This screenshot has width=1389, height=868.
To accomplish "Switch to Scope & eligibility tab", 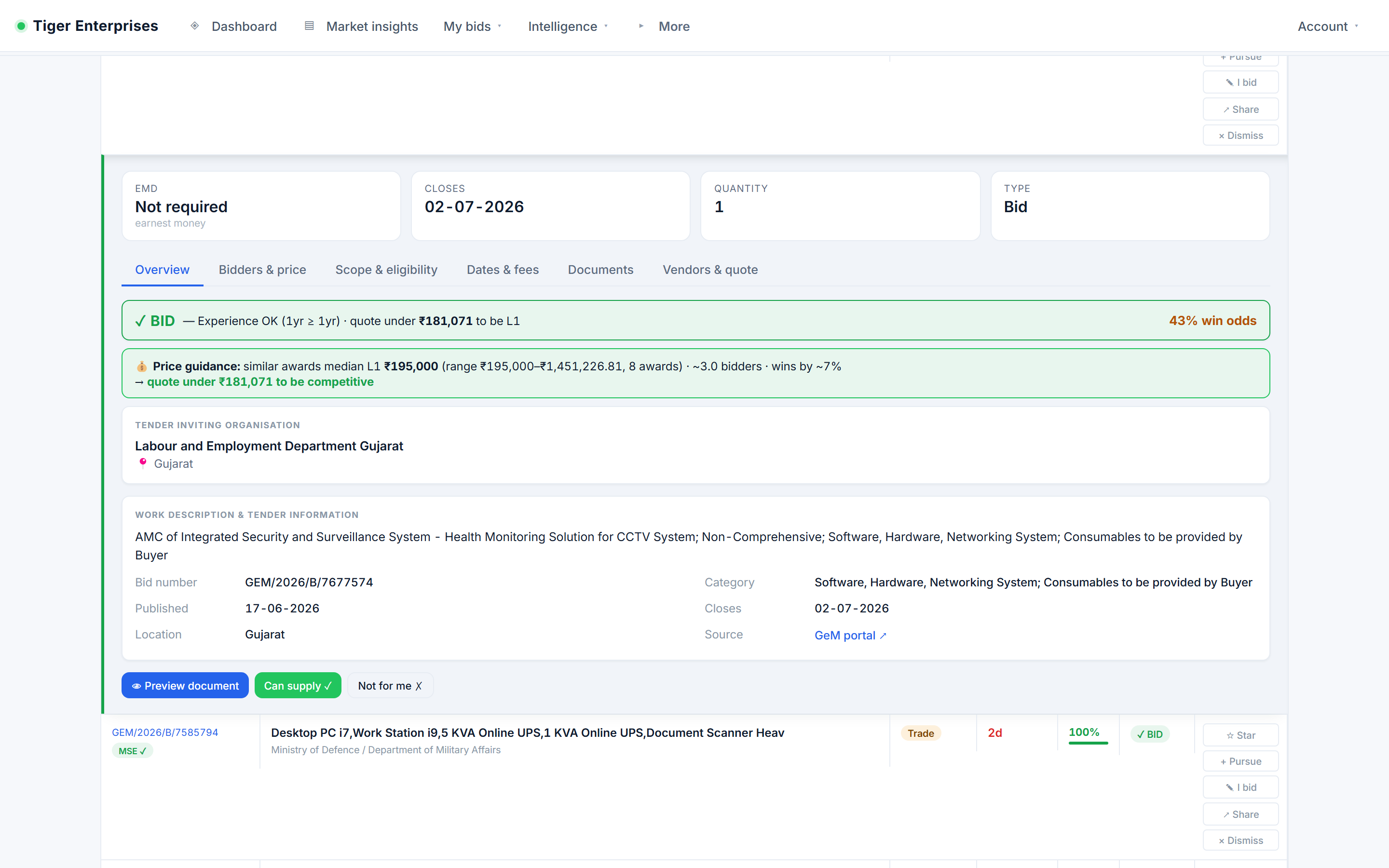I will (386, 270).
